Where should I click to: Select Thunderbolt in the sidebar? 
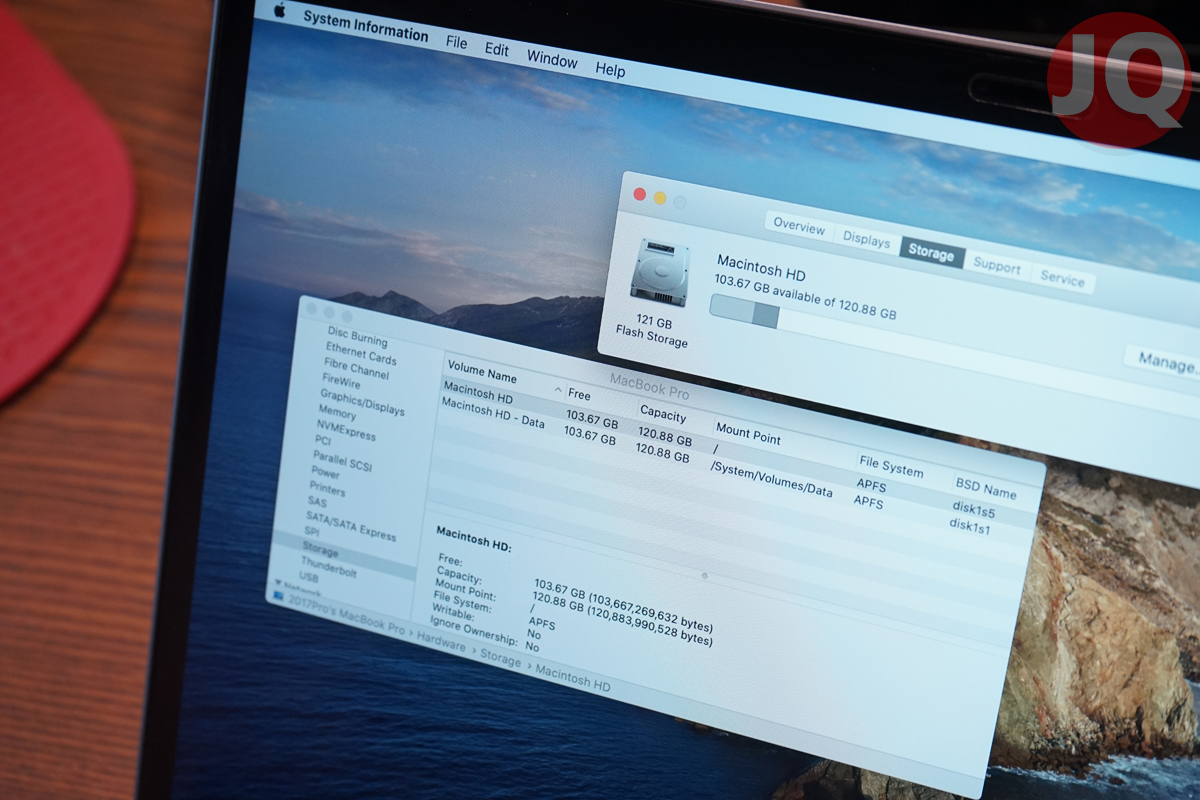[329, 567]
